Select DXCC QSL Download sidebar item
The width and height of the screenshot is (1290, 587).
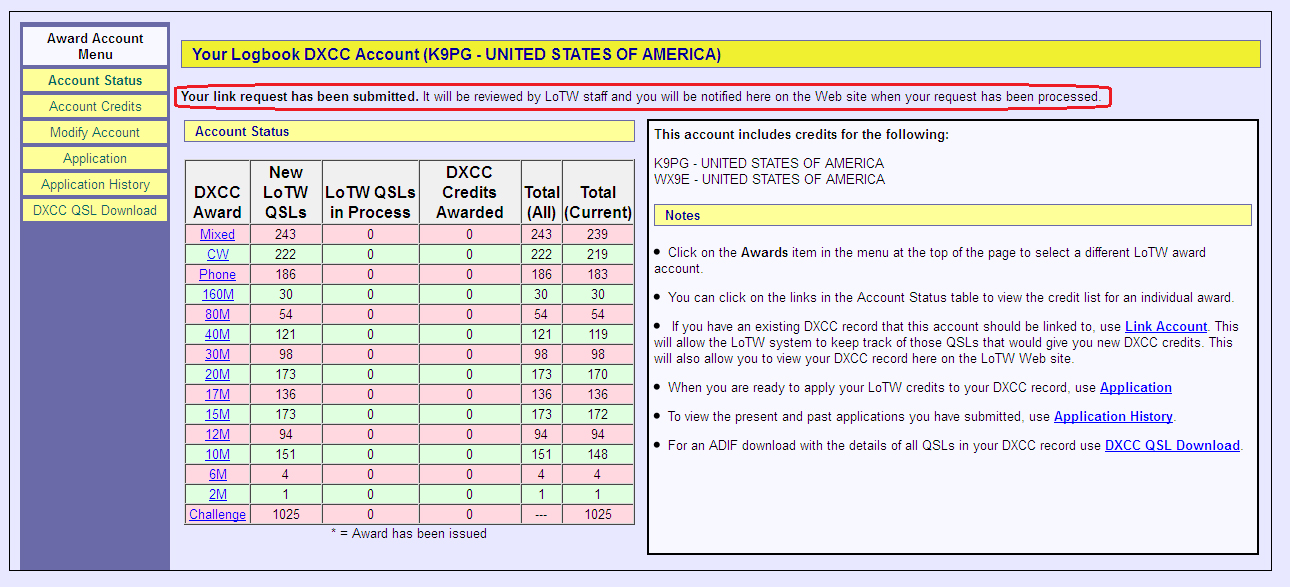pyautogui.click(x=95, y=210)
